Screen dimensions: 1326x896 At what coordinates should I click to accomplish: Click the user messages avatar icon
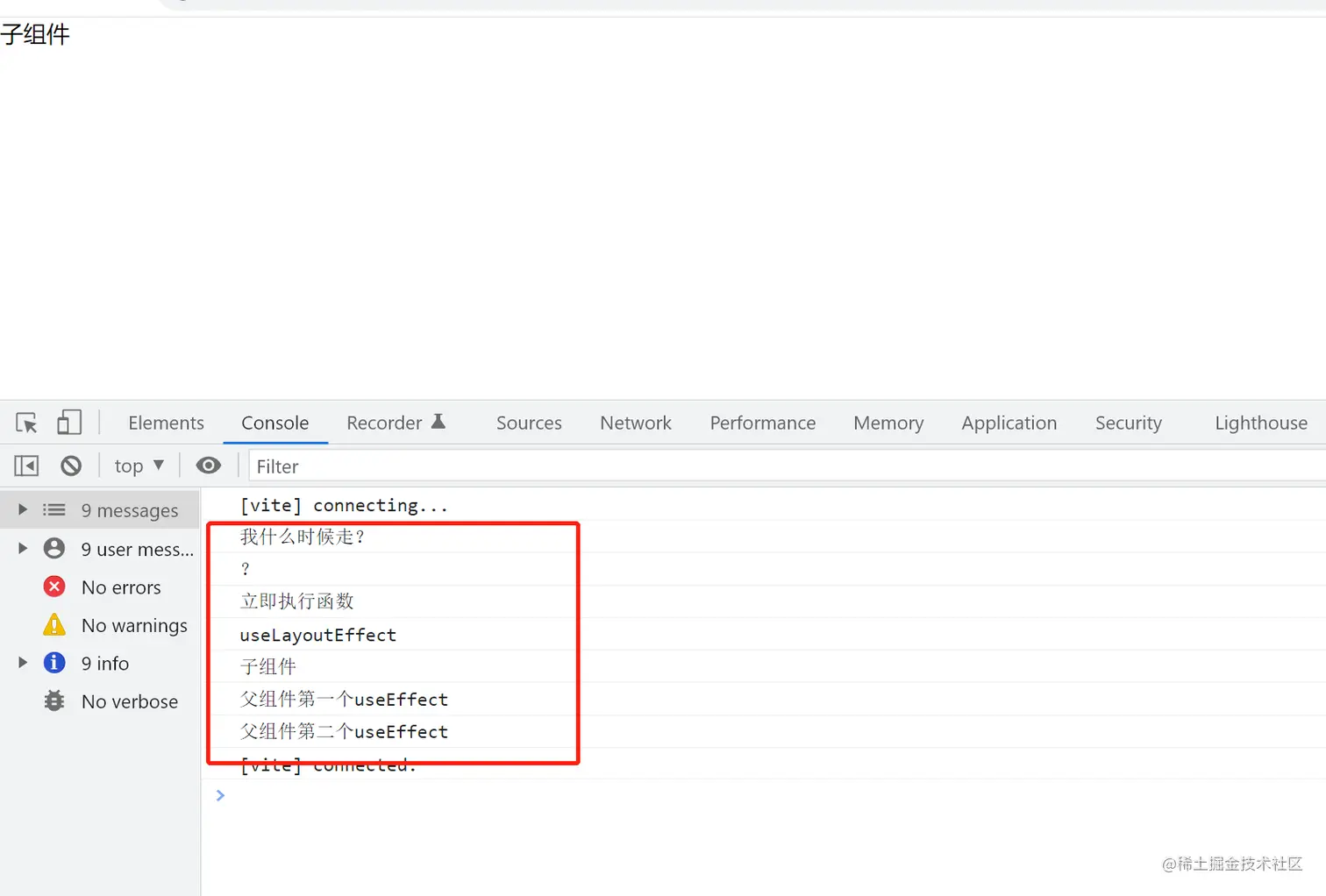[54, 548]
